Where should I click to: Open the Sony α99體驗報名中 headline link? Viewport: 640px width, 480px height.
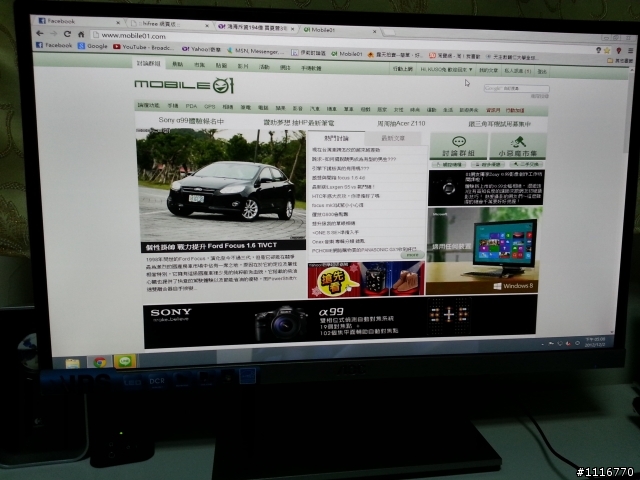coord(191,121)
